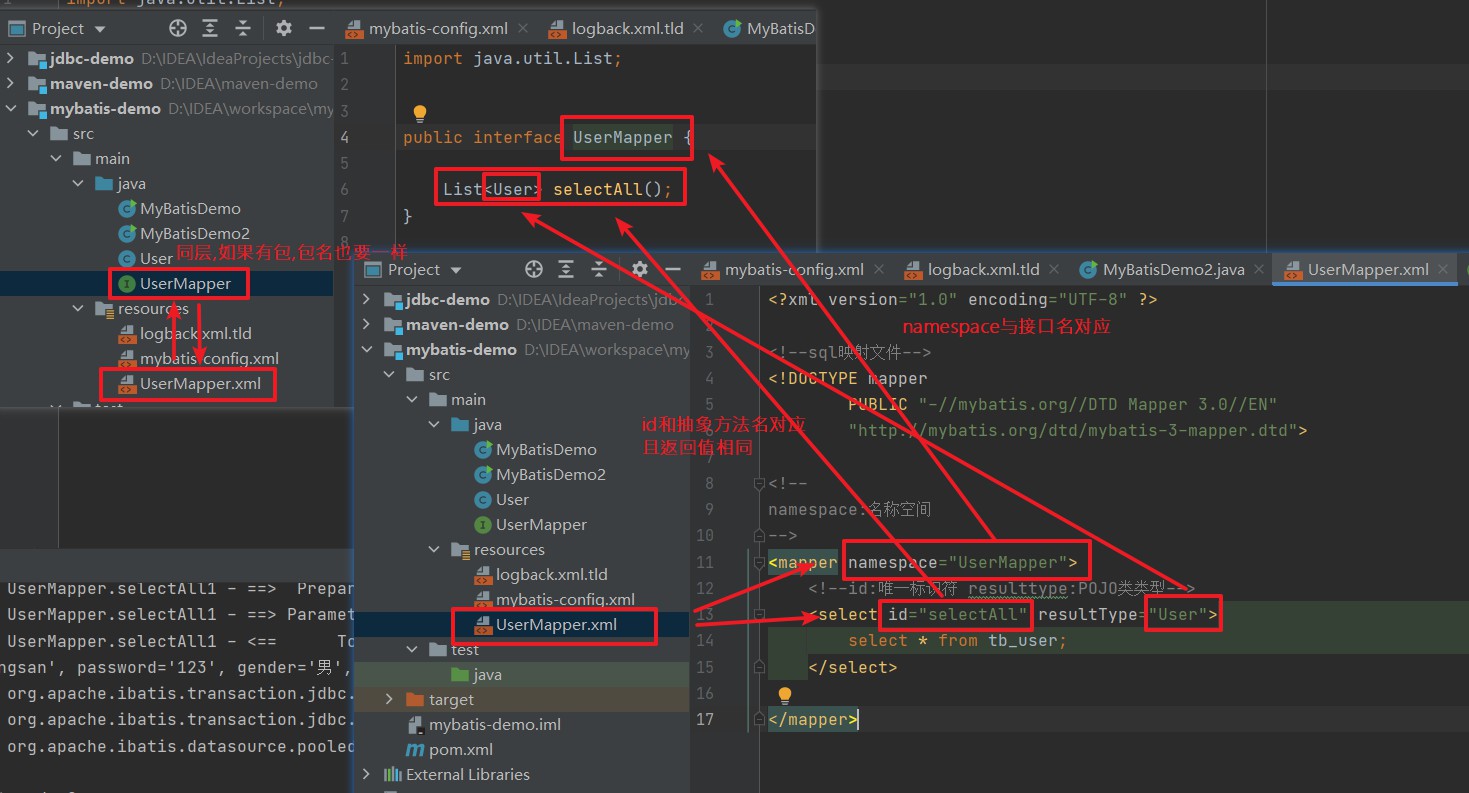Expand the target folder in the front window's tree
The image size is (1469, 793).
click(x=390, y=699)
